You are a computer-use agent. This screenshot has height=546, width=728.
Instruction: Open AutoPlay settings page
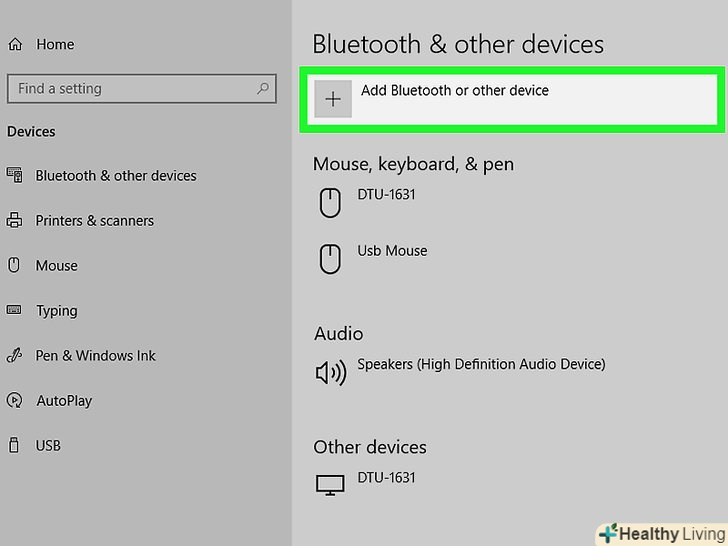click(64, 400)
